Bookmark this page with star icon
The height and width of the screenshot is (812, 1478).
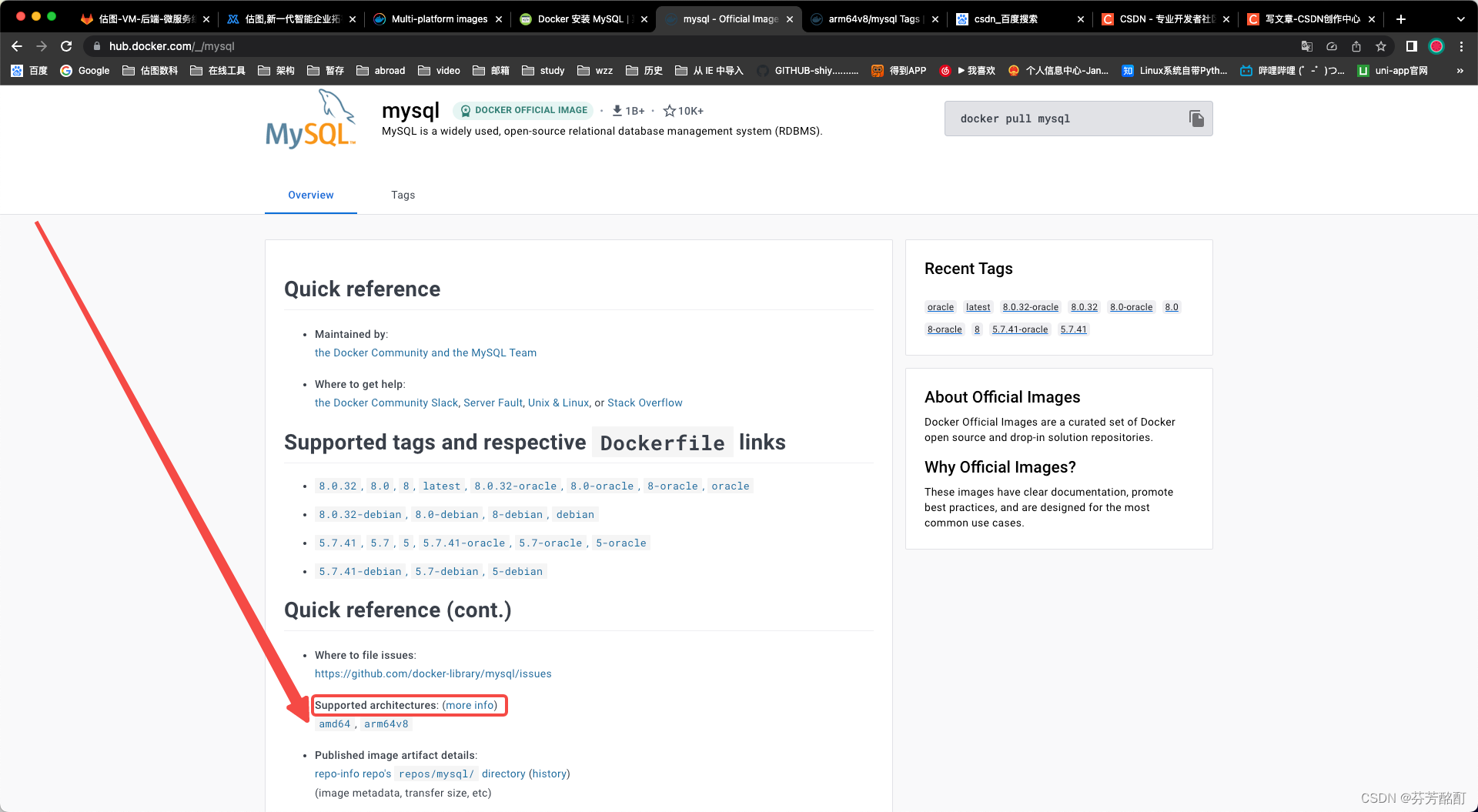click(x=1381, y=46)
